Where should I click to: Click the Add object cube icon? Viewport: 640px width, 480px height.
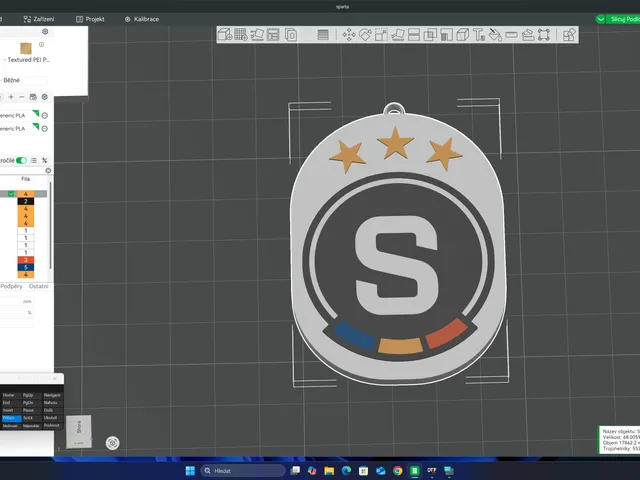point(225,35)
